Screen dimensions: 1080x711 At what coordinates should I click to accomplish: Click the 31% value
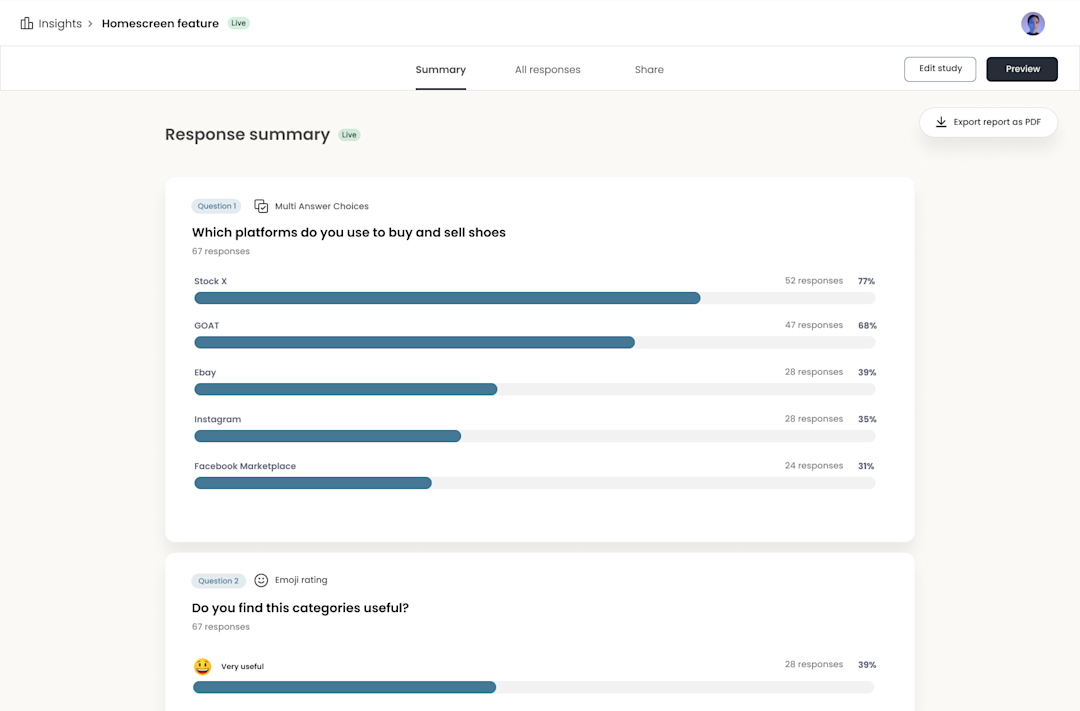tap(866, 466)
